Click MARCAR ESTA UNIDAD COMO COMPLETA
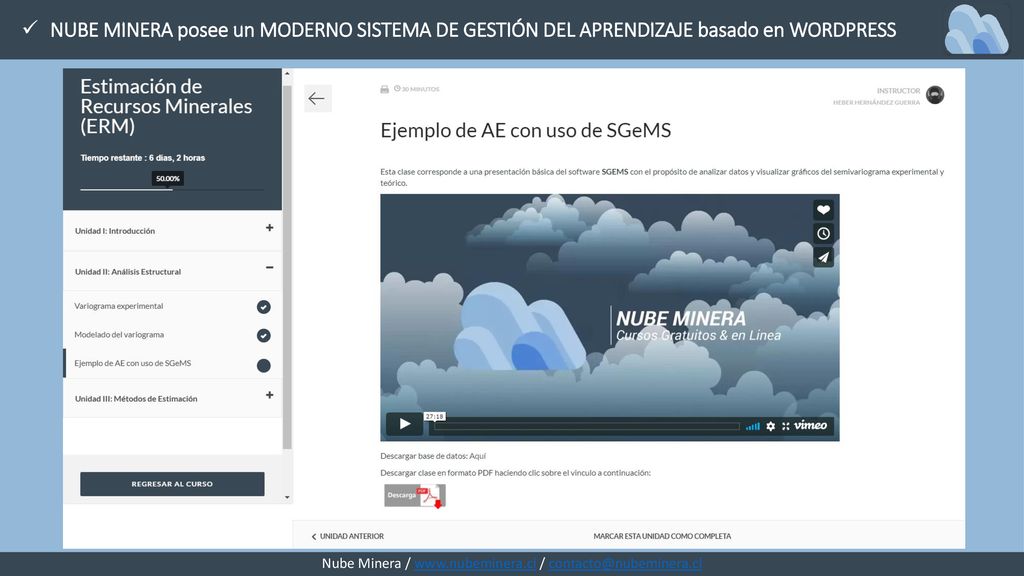The image size is (1024, 576). tap(662, 536)
